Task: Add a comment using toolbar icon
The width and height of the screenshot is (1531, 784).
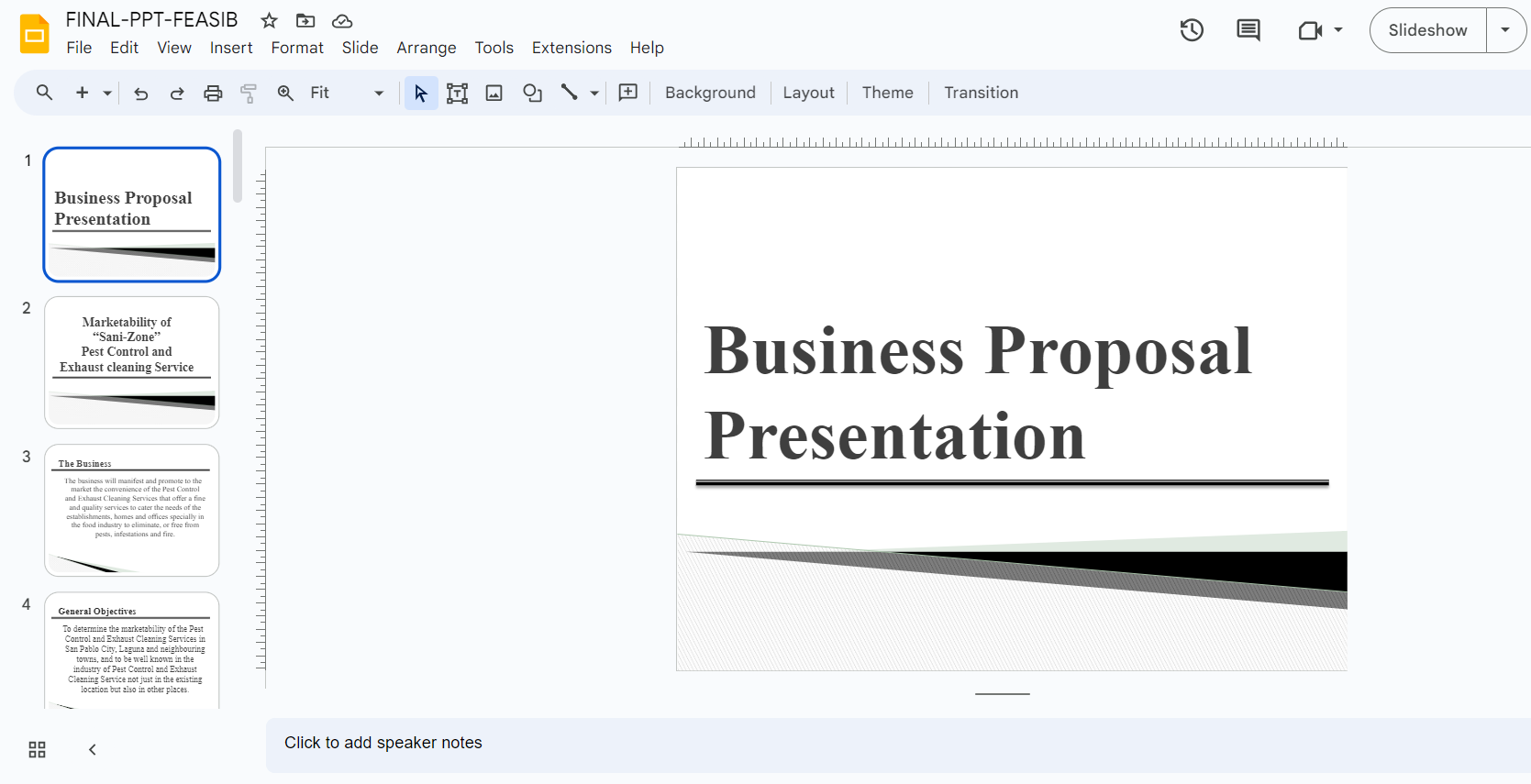Action: click(628, 93)
